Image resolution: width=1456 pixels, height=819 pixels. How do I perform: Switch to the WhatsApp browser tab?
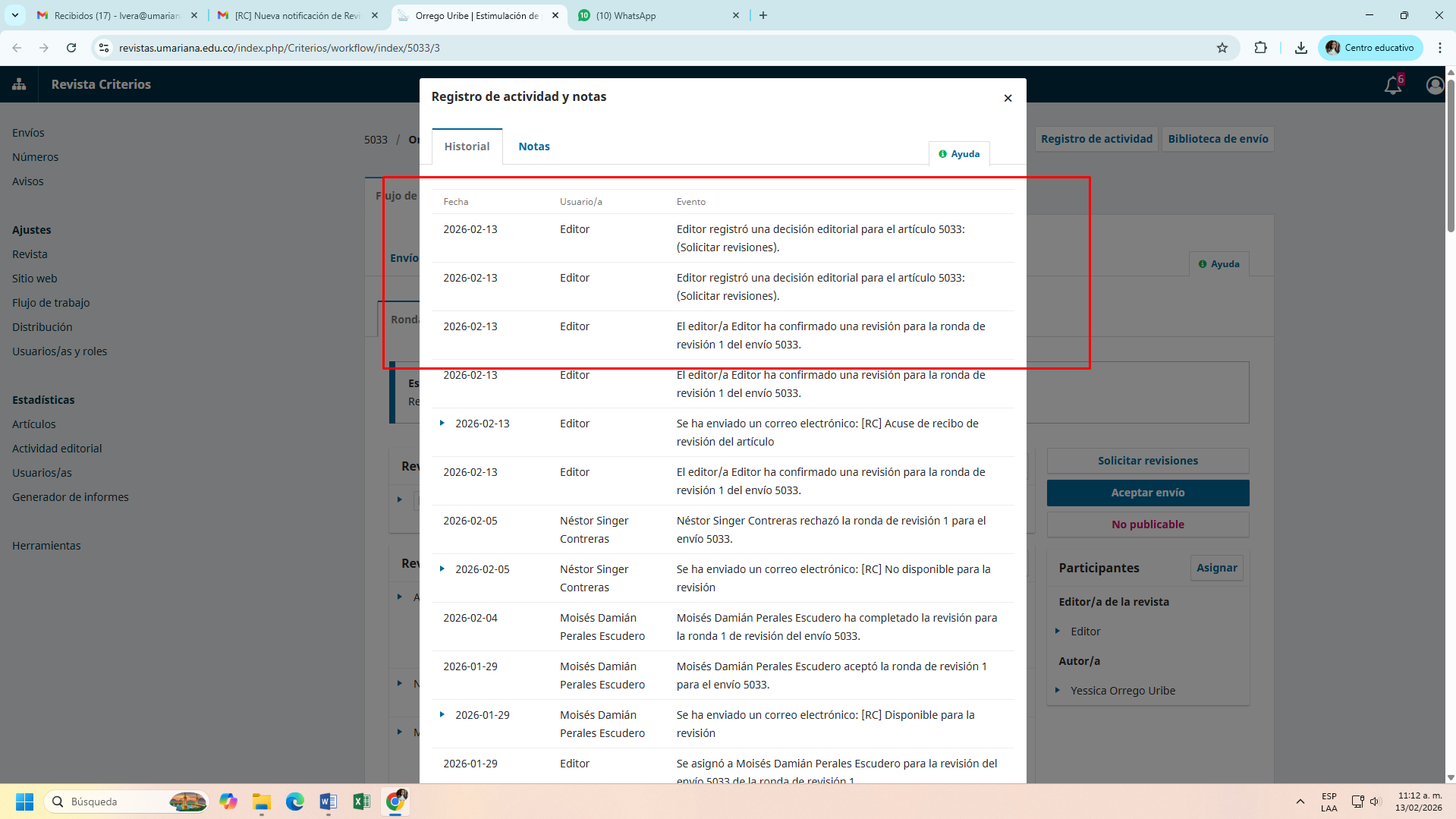click(x=657, y=15)
